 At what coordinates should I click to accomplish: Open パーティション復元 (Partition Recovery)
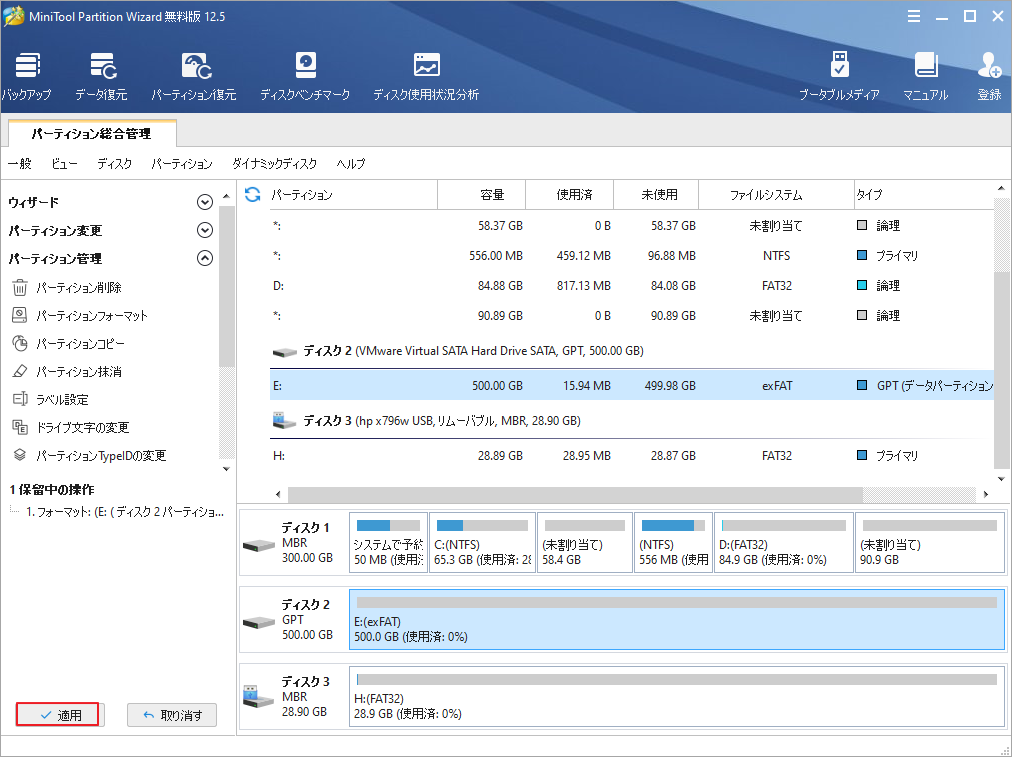[x=194, y=77]
